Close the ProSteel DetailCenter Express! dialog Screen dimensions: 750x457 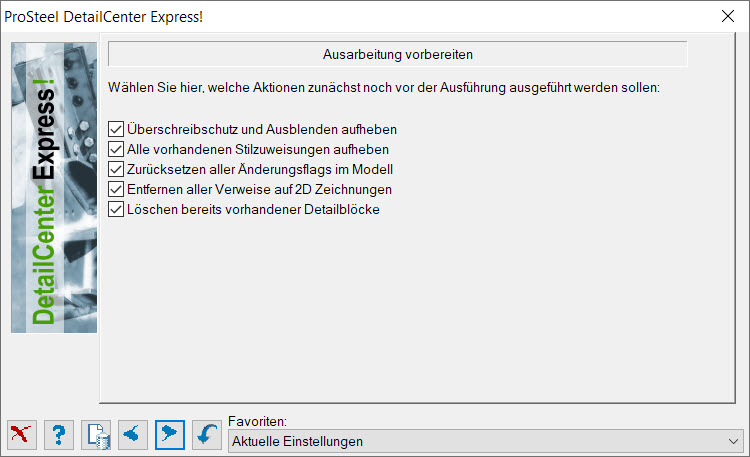tap(728, 16)
